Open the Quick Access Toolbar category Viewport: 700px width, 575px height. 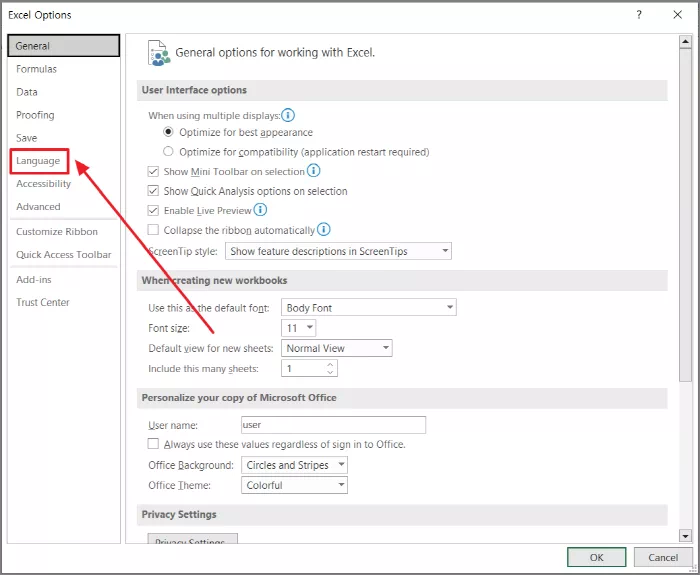tap(64, 254)
